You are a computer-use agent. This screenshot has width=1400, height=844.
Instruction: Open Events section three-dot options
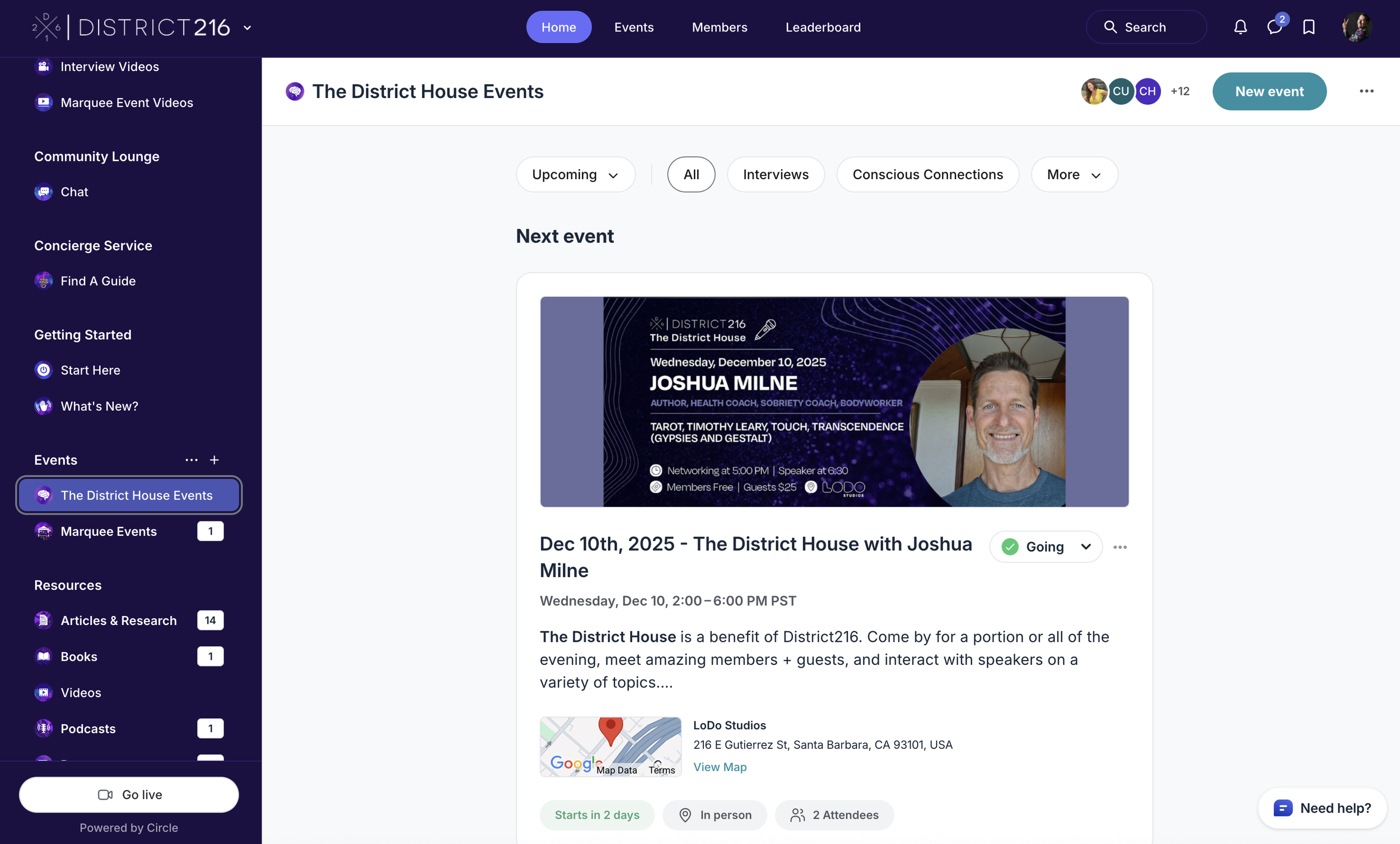[x=192, y=460]
